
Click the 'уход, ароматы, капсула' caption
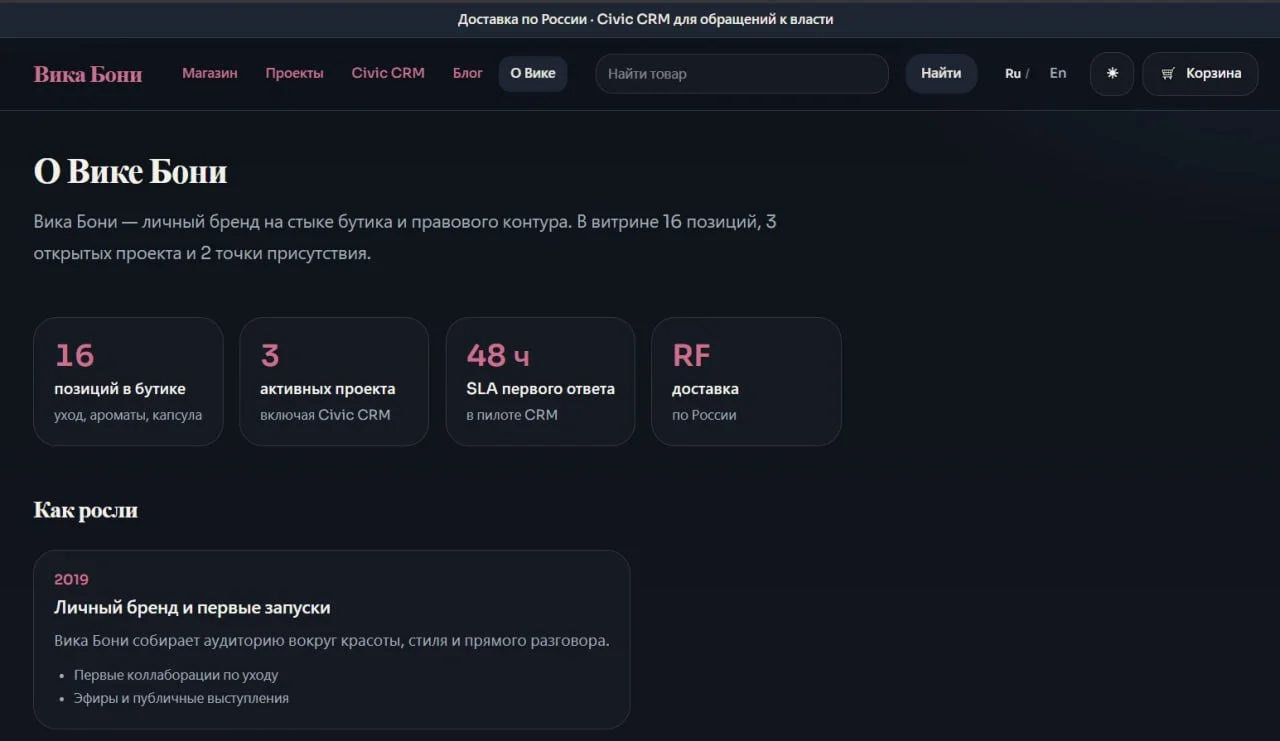[x=128, y=415]
